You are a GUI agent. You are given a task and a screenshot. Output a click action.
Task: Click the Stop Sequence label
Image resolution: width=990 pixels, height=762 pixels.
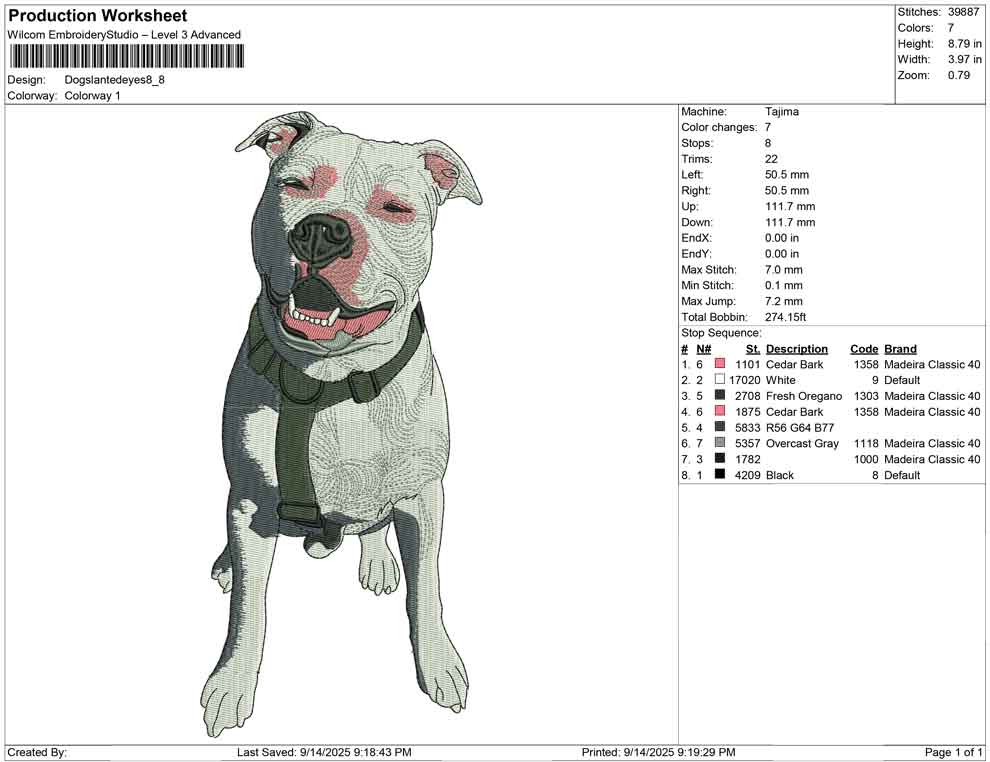[x=721, y=333]
